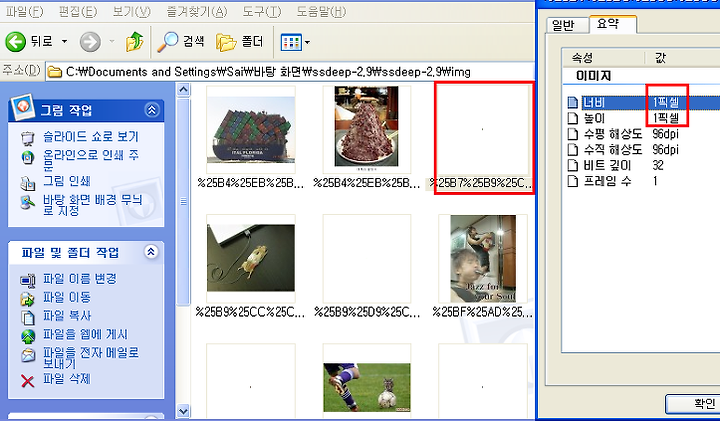
Task: Click scrollbar down arrow in file pane
Action: tap(183, 411)
